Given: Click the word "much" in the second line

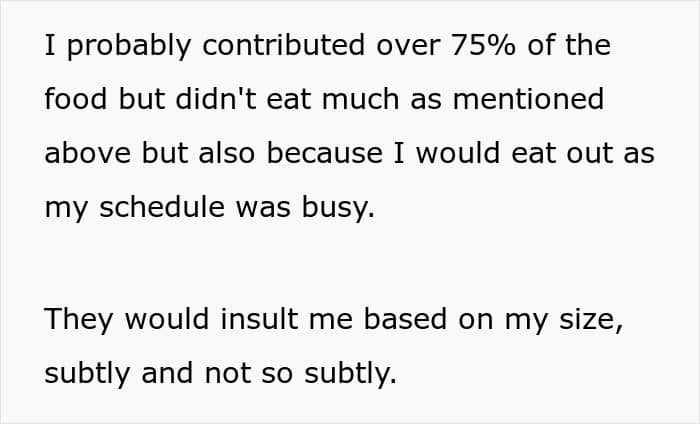Looking at the screenshot, I should click(360, 99).
